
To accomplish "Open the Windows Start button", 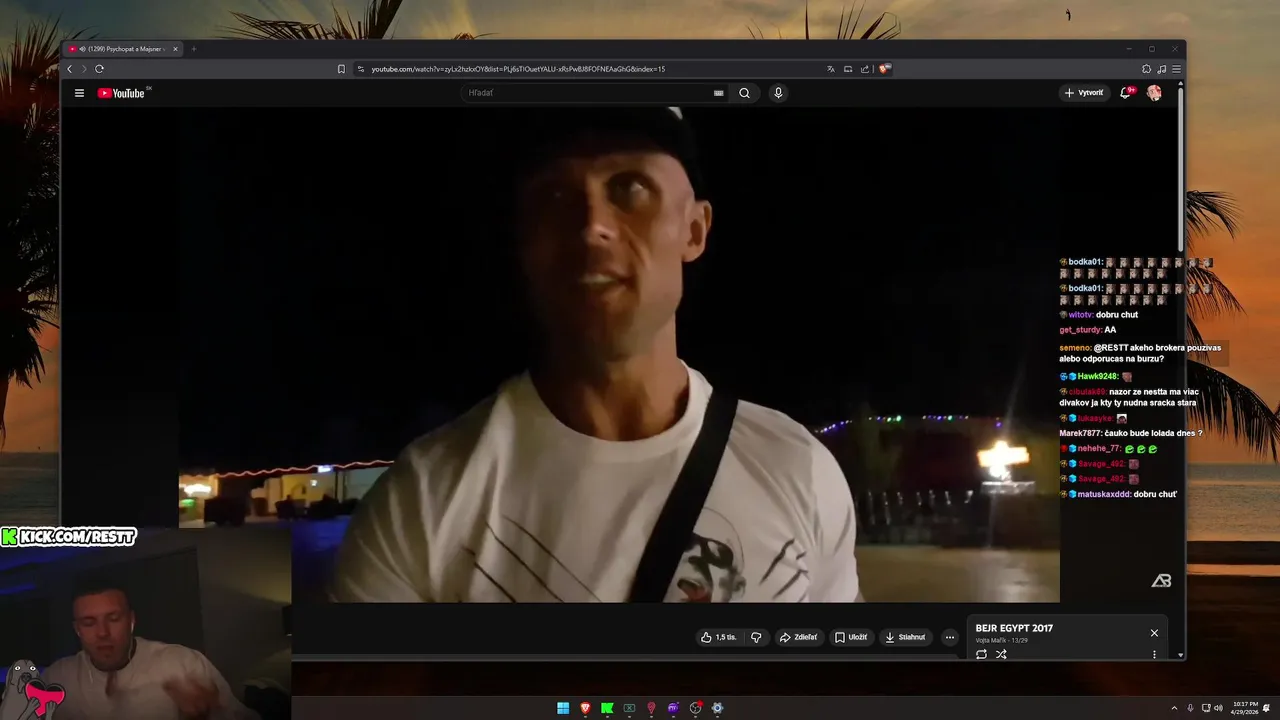I will (563, 708).
